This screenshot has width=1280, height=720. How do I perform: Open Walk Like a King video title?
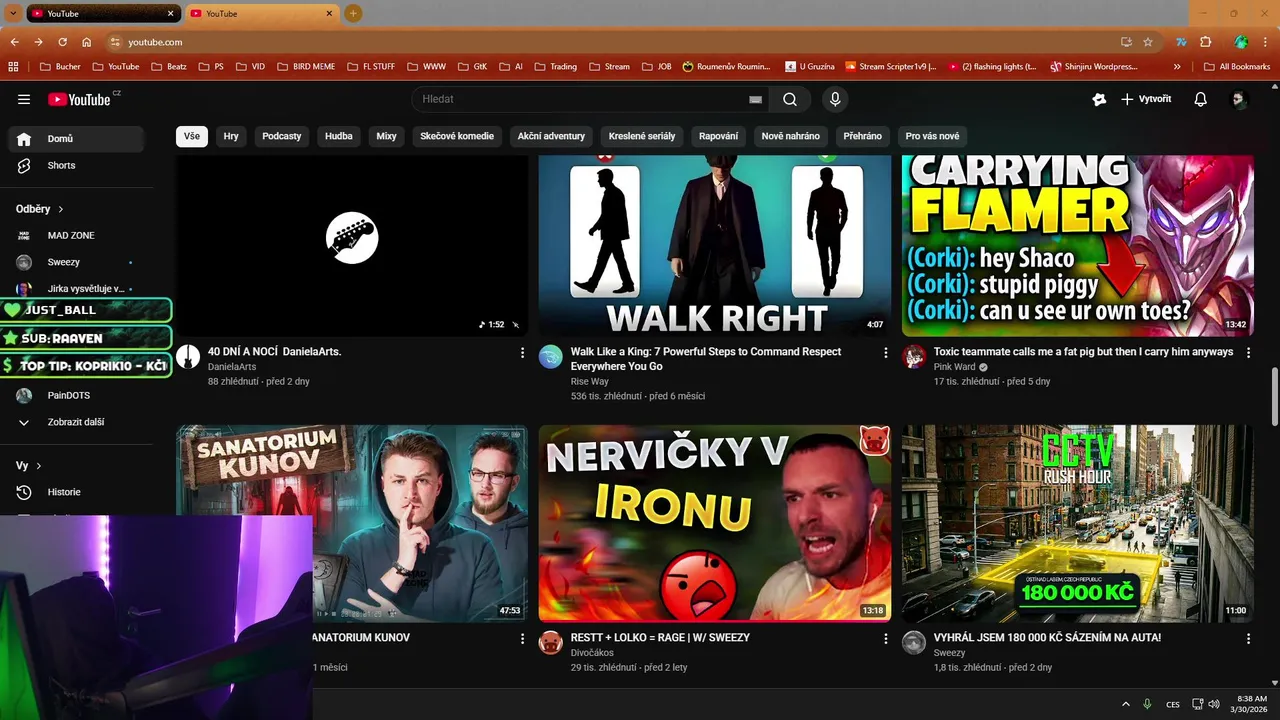(x=706, y=359)
